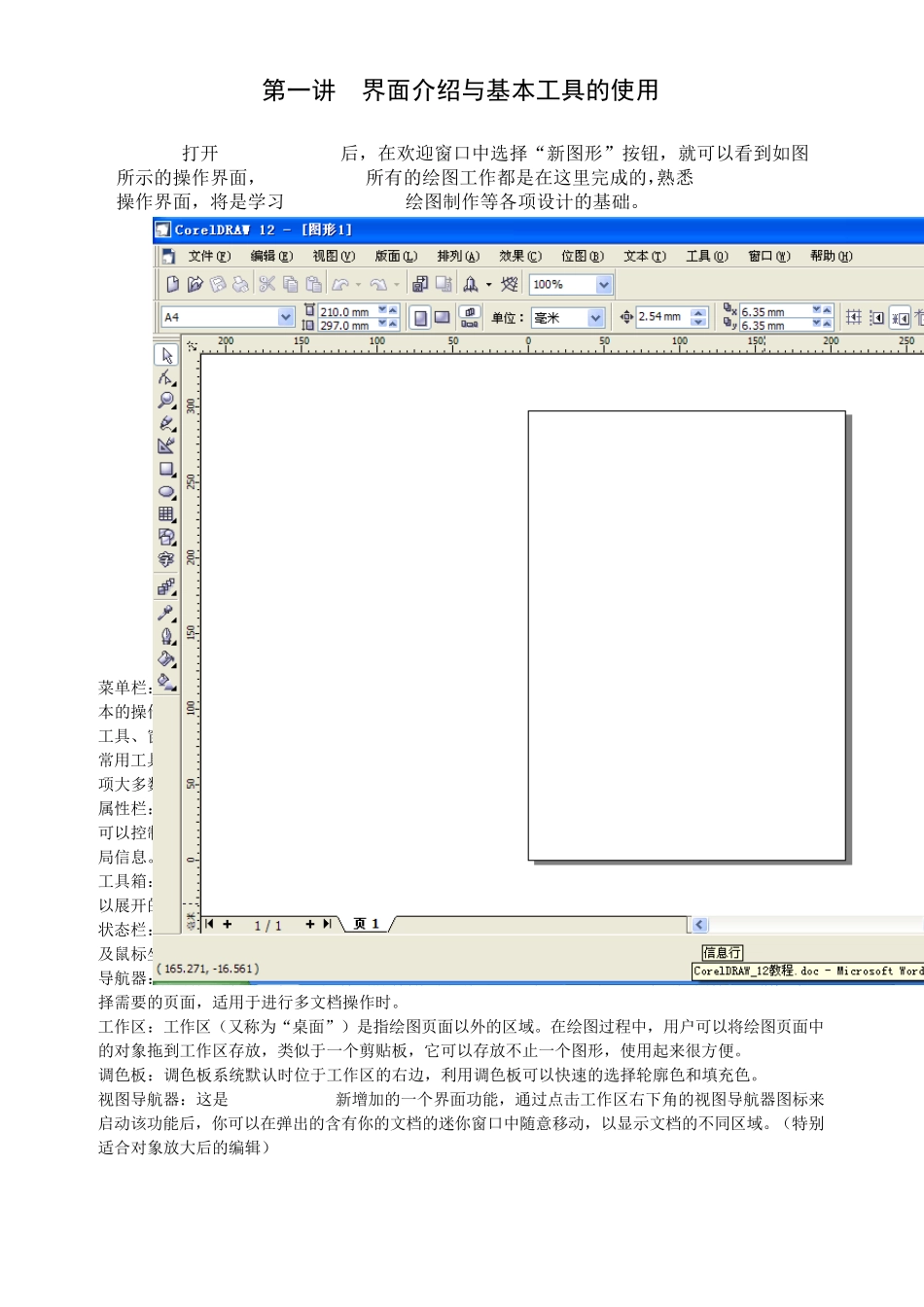Adjust nudge offset 2.54 mm spinner

tap(698, 317)
